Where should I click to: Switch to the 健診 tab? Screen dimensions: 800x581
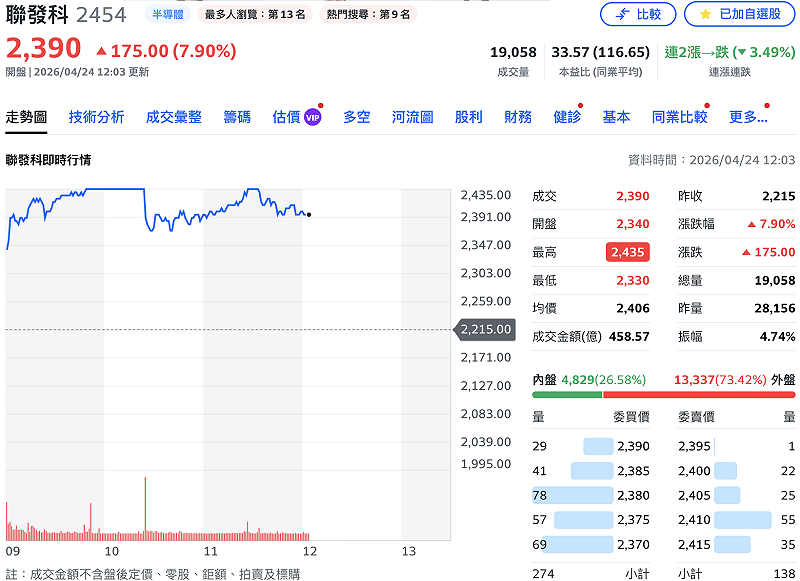[x=567, y=115]
